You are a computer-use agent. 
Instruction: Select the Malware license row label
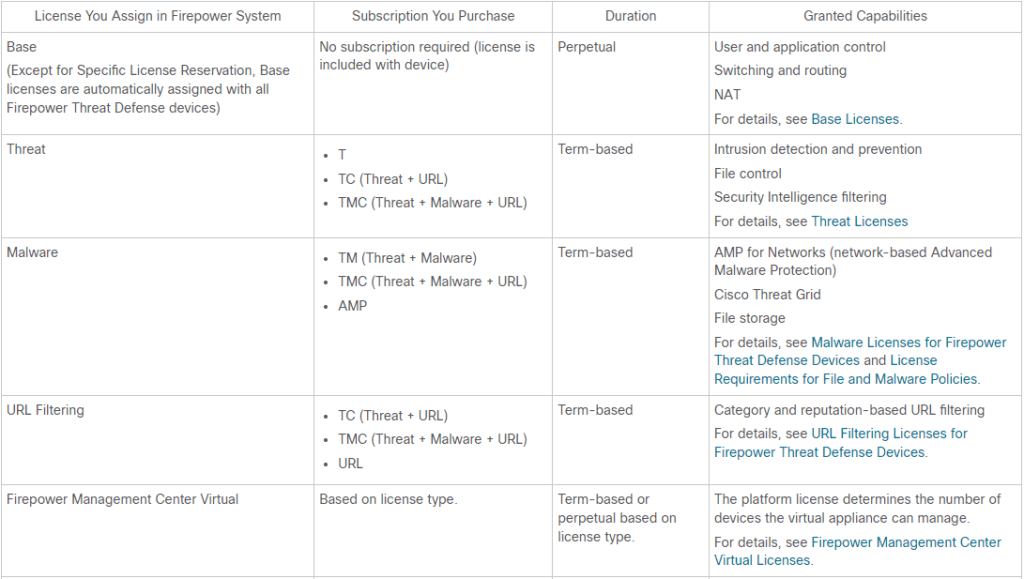32,252
